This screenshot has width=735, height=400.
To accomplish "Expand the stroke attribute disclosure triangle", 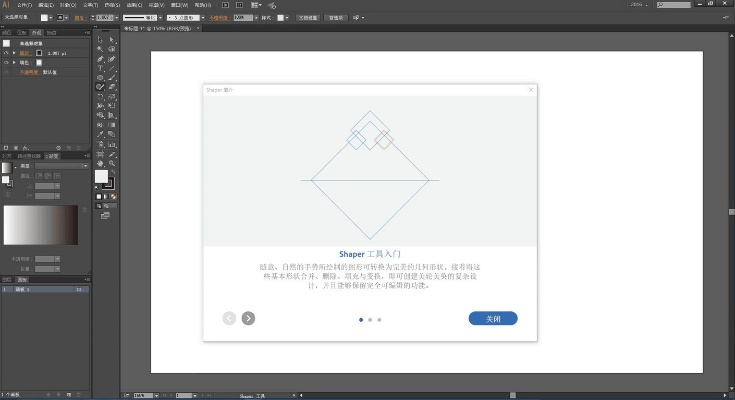I will tap(14, 53).
